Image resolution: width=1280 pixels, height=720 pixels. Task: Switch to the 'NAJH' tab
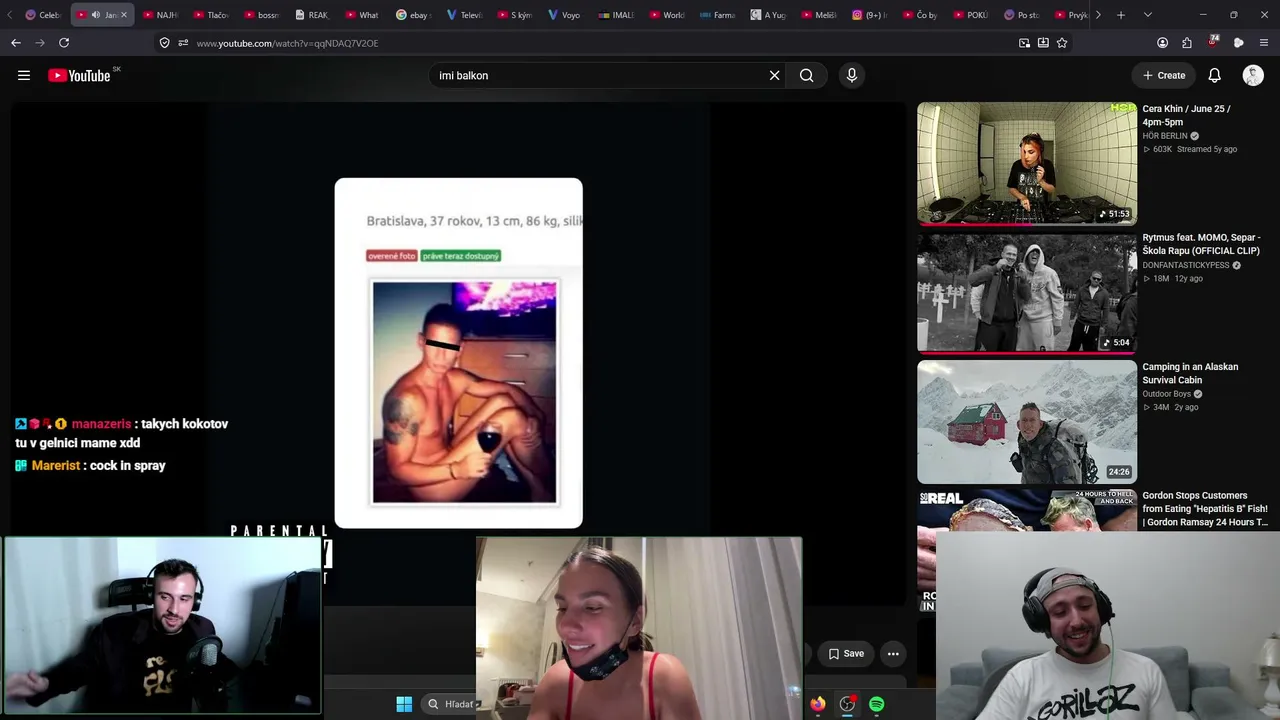coord(160,15)
